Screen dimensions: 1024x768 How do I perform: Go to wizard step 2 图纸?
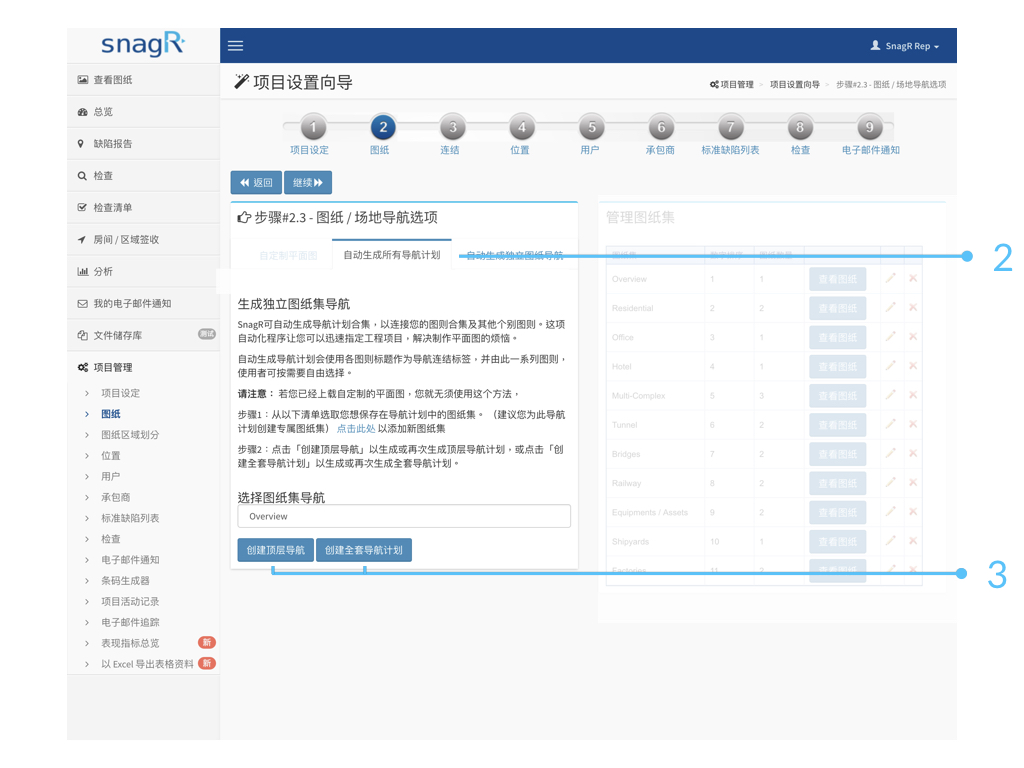(383, 127)
